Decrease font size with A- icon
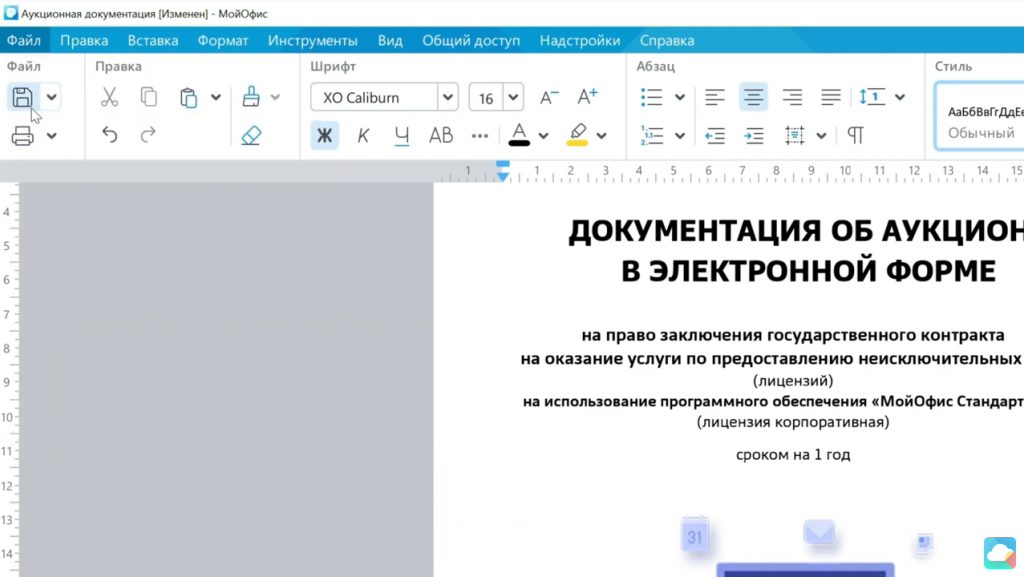 (x=549, y=97)
